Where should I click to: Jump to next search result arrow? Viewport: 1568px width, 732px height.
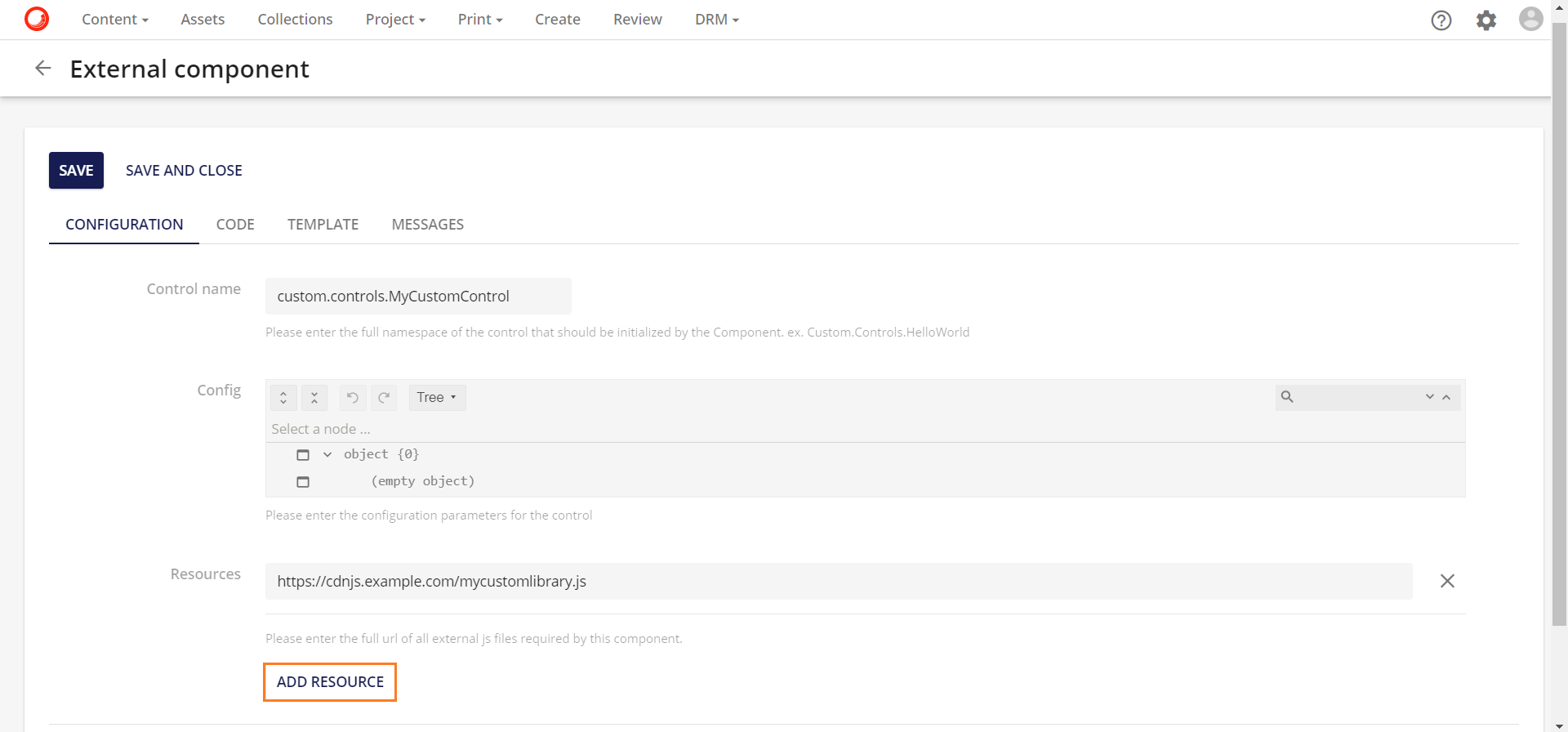pos(1430,397)
